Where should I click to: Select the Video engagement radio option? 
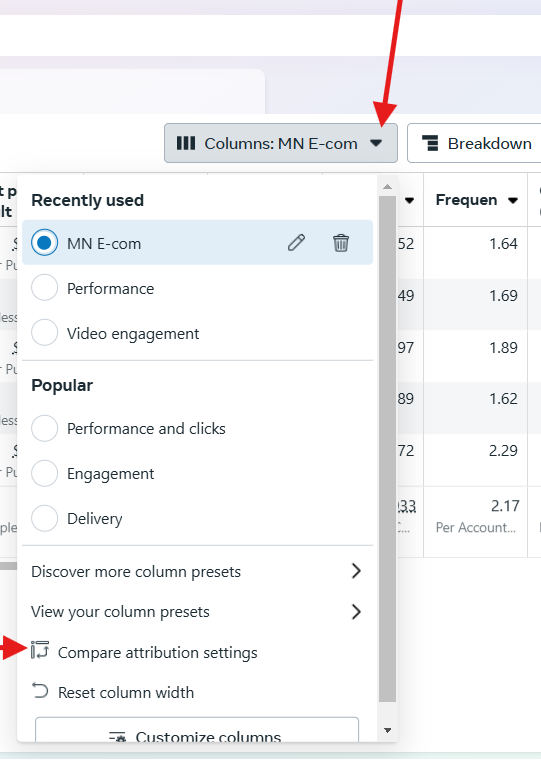(45, 332)
